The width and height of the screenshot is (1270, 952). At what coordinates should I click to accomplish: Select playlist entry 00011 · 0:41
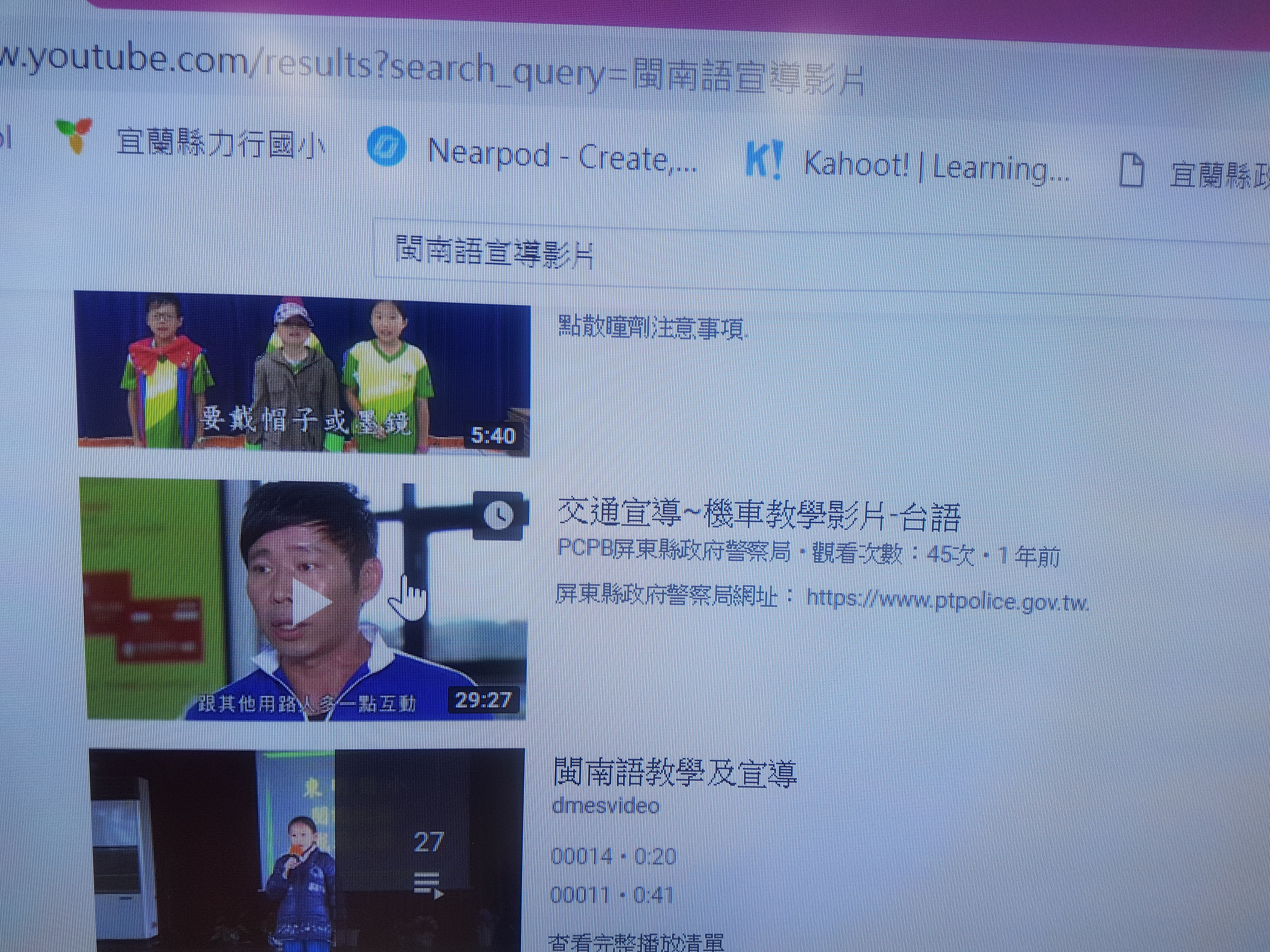tap(611, 895)
